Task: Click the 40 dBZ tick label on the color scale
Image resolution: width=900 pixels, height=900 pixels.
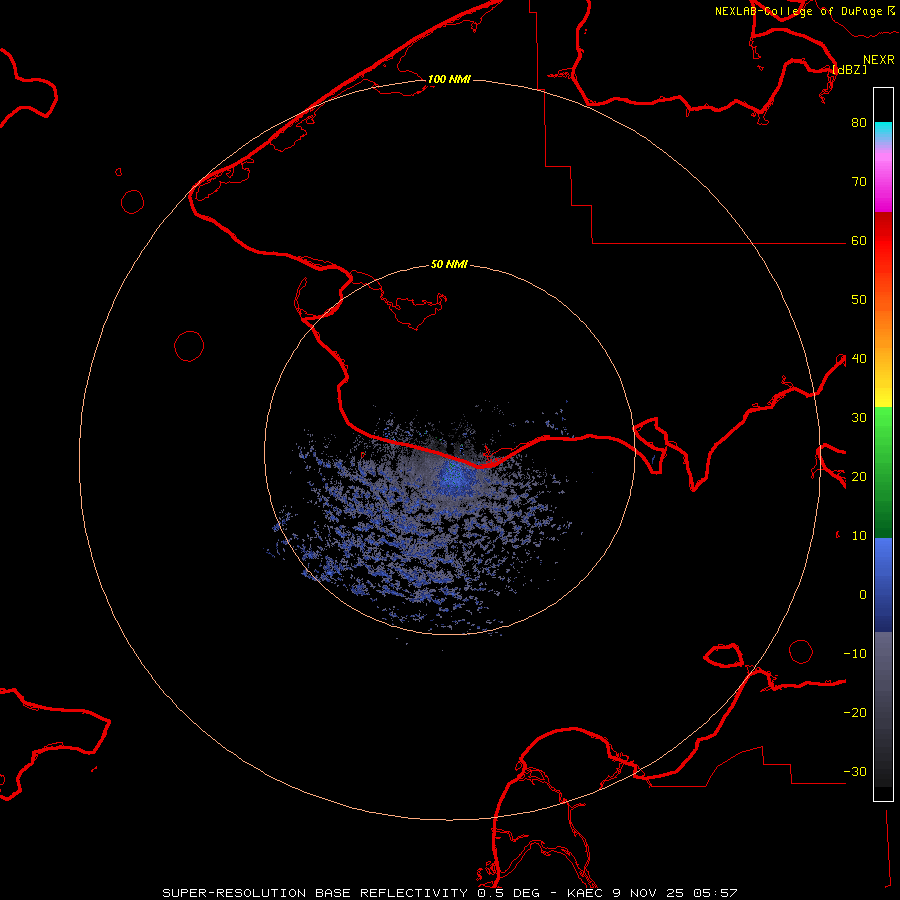Action: [859, 359]
